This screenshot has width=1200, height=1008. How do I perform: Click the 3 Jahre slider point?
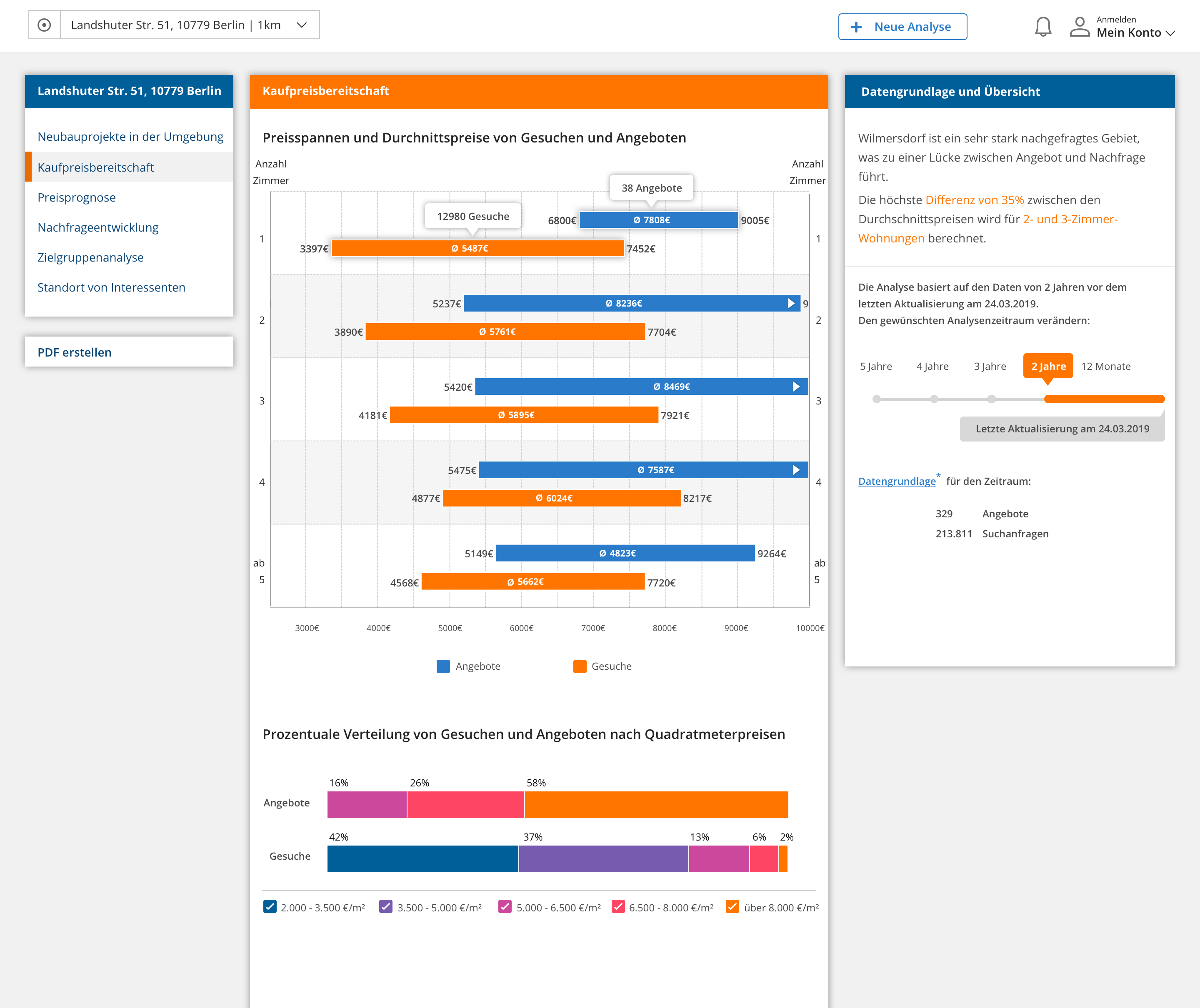click(x=991, y=399)
